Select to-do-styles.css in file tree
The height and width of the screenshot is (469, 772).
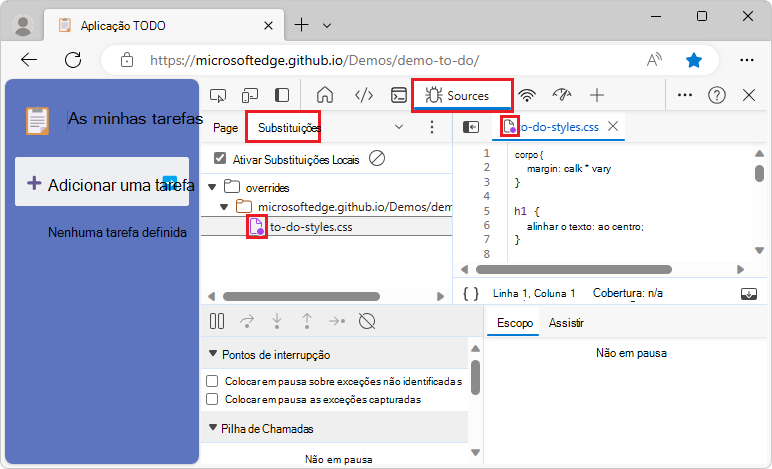click(310, 227)
